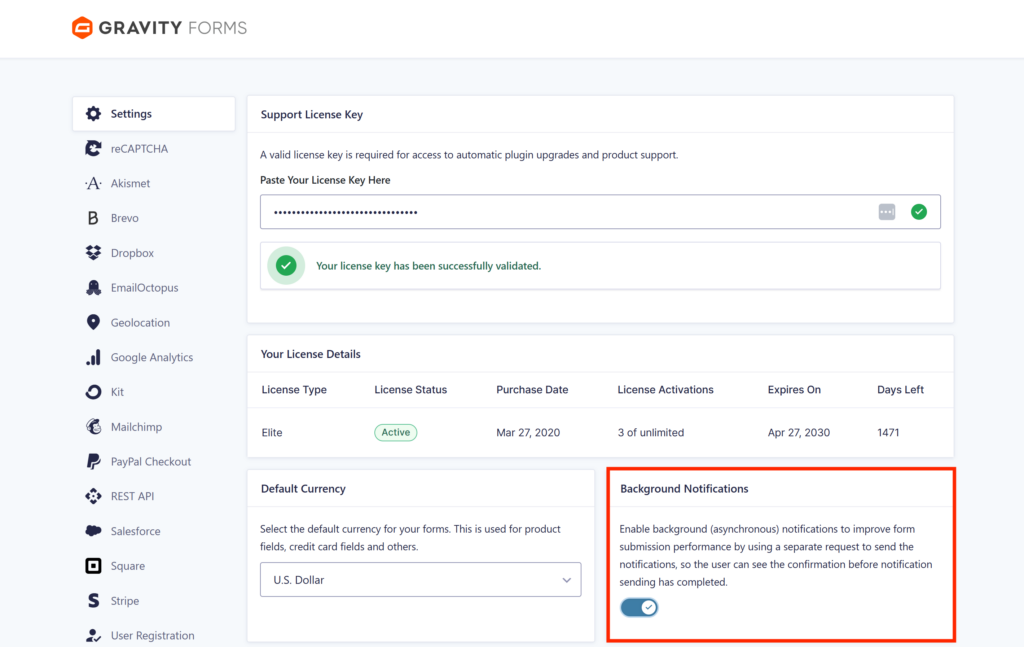Select the PayPal Checkout icon
This screenshot has height=647, width=1024.
coord(93,461)
